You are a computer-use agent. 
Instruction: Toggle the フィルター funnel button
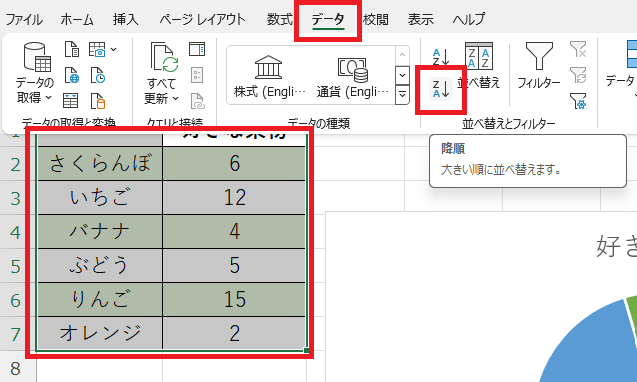pos(539,66)
